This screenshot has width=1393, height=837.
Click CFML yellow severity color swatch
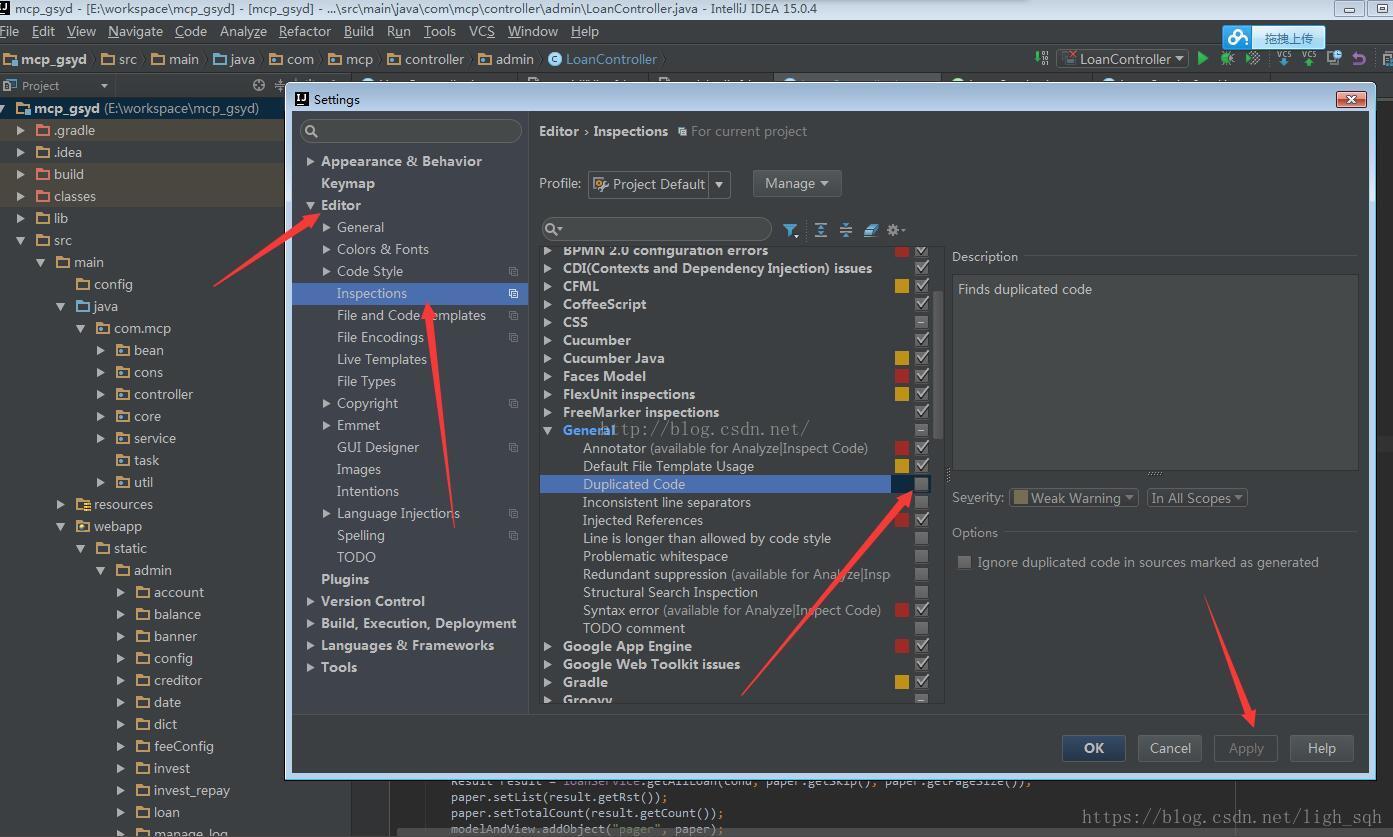coord(902,286)
